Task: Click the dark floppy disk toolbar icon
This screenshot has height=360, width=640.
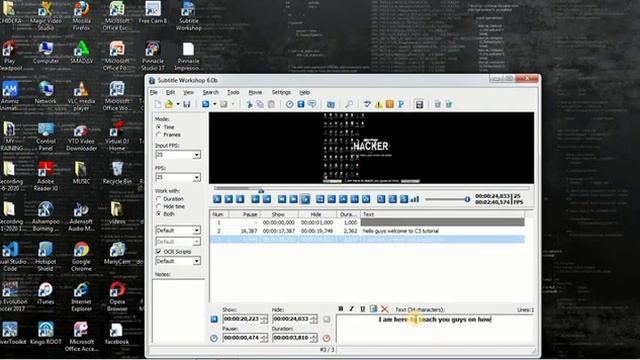Action: 419,104
